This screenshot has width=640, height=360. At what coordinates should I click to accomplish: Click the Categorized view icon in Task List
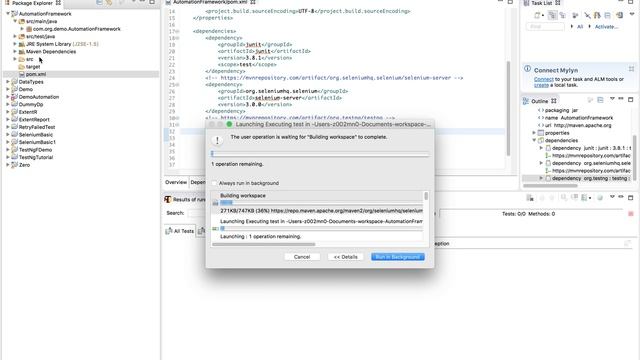coord(552,16)
